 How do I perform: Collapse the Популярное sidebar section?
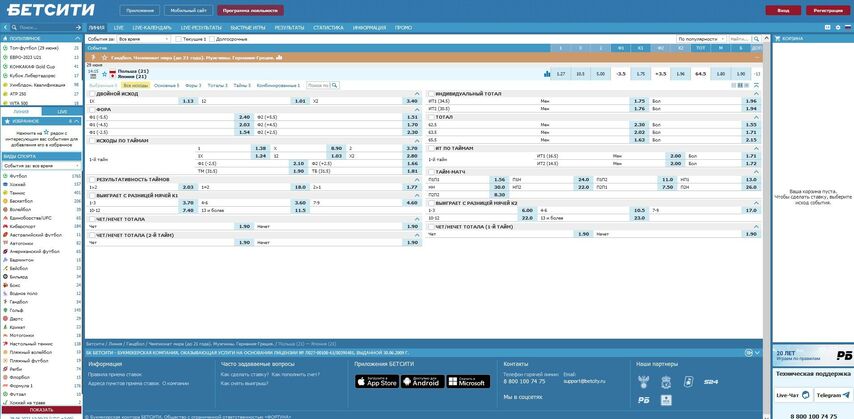[77, 39]
